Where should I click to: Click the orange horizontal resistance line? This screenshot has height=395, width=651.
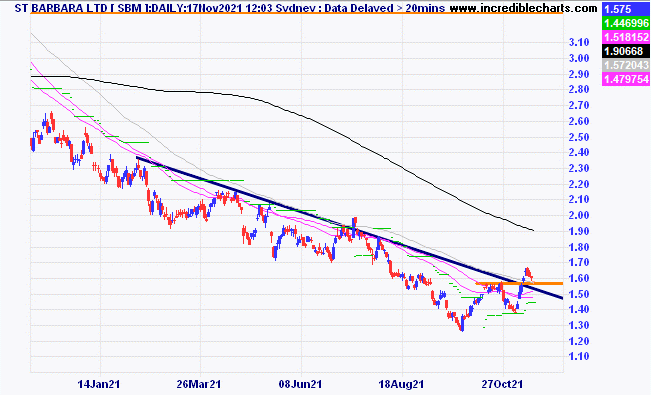(519, 283)
